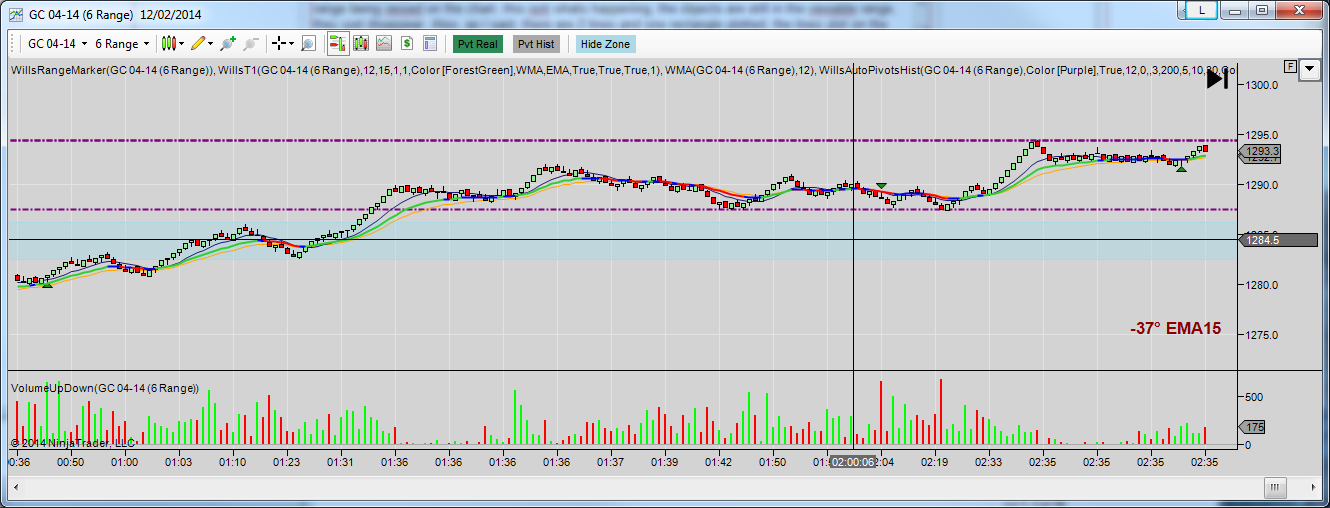Select the down triangle marker near crosshair

point(880,186)
